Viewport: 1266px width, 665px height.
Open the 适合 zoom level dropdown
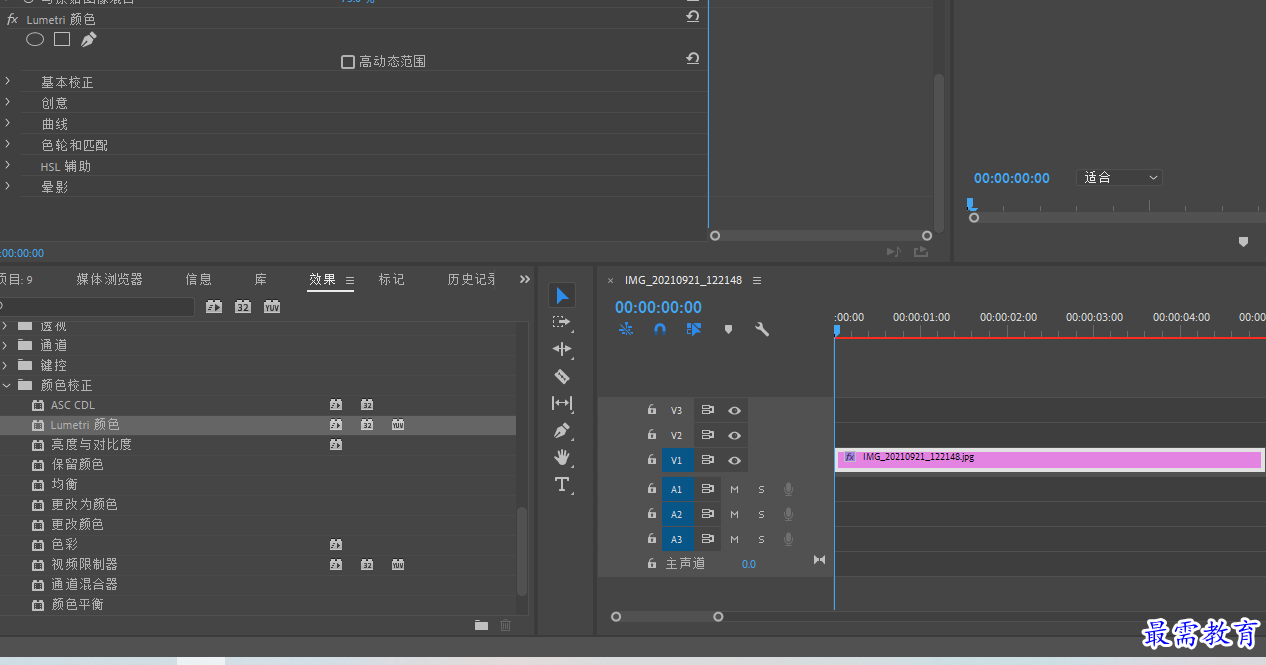(1120, 177)
